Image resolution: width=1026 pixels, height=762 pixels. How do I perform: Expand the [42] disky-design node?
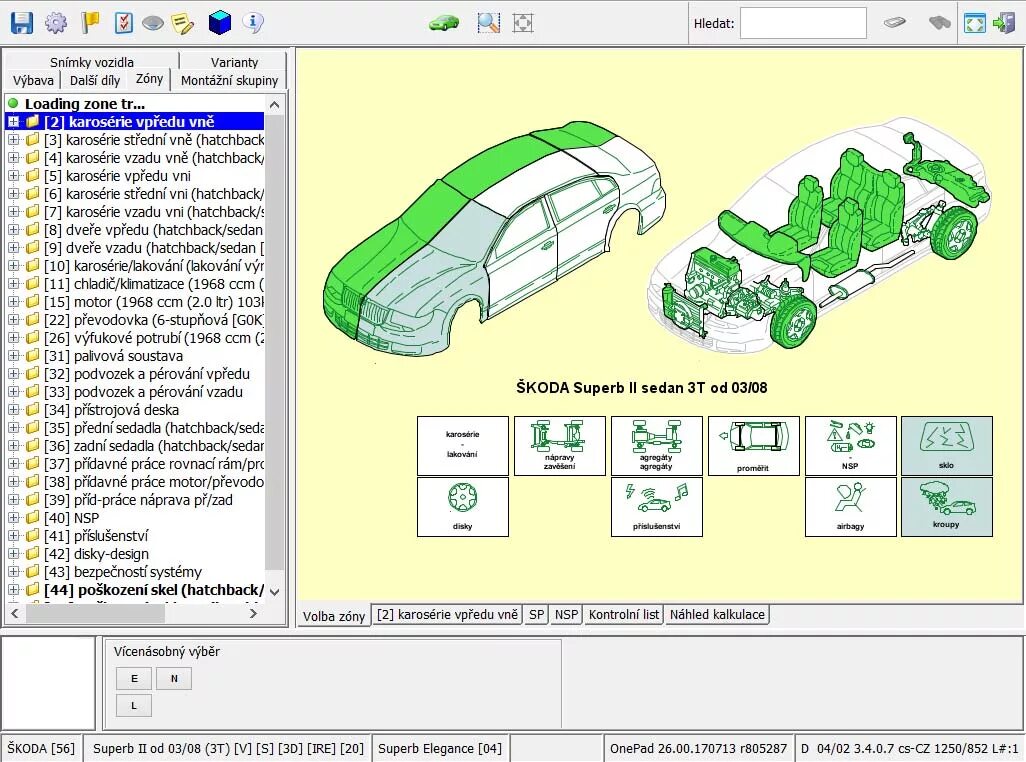coord(14,553)
